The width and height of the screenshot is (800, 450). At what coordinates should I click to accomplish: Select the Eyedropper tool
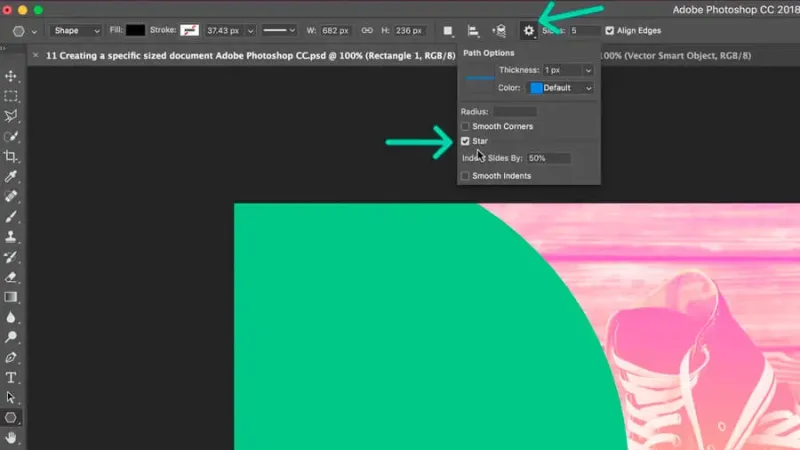[11, 177]
